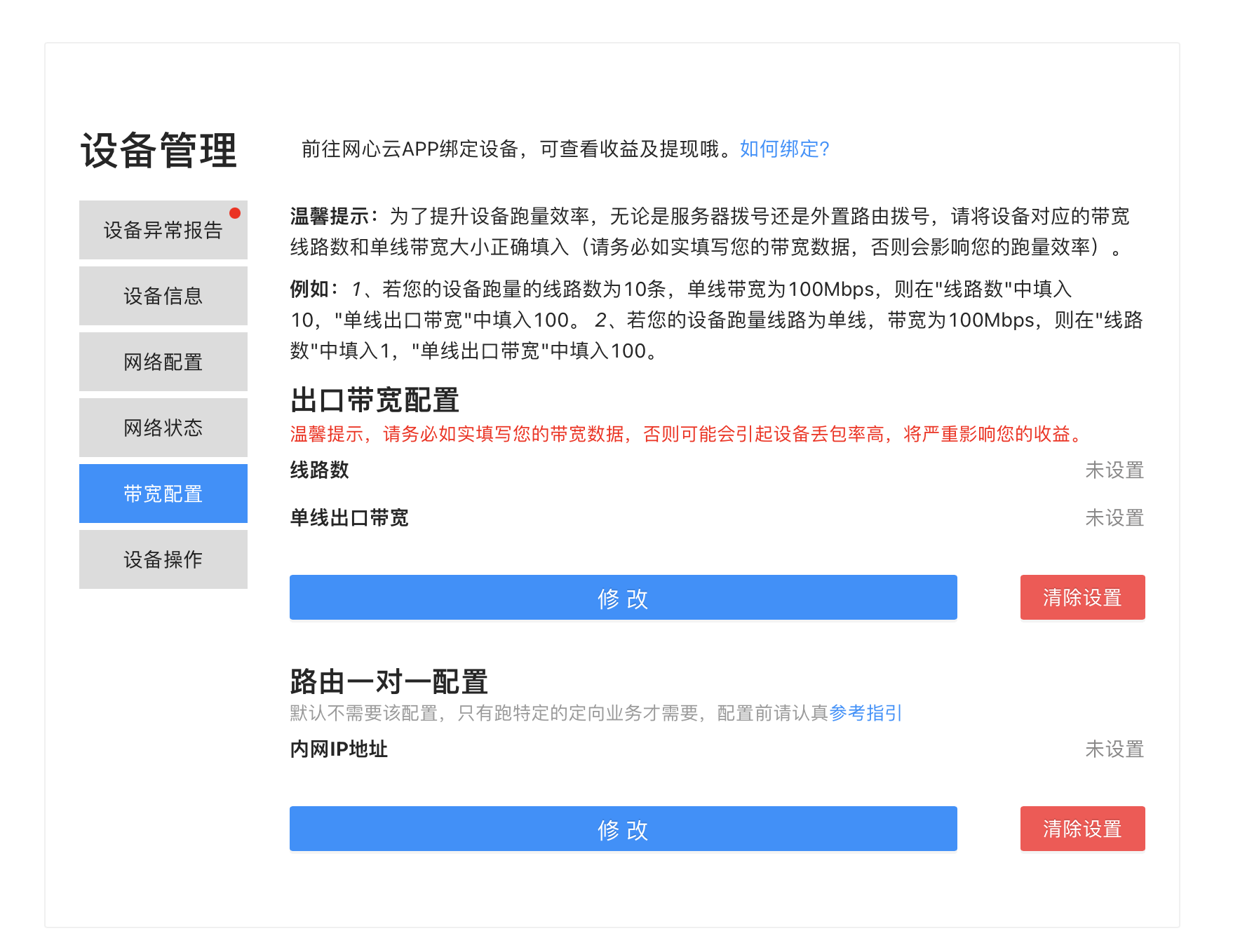Click 修改 button under 出口带宽配置

coord(623,597)
